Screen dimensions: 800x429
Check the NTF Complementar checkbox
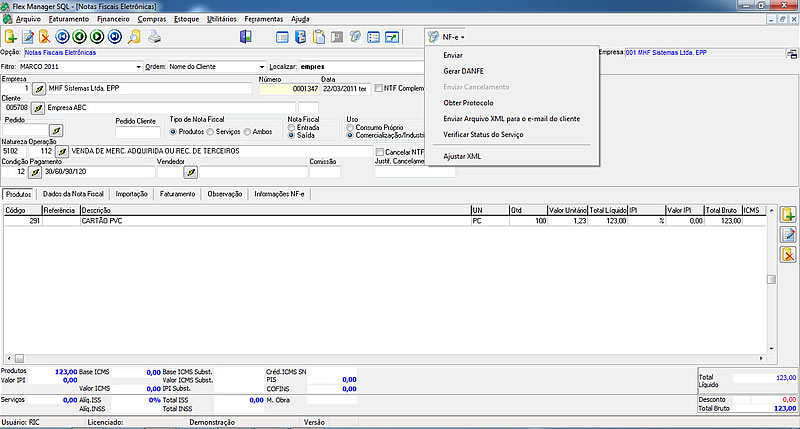coord(378,88)
